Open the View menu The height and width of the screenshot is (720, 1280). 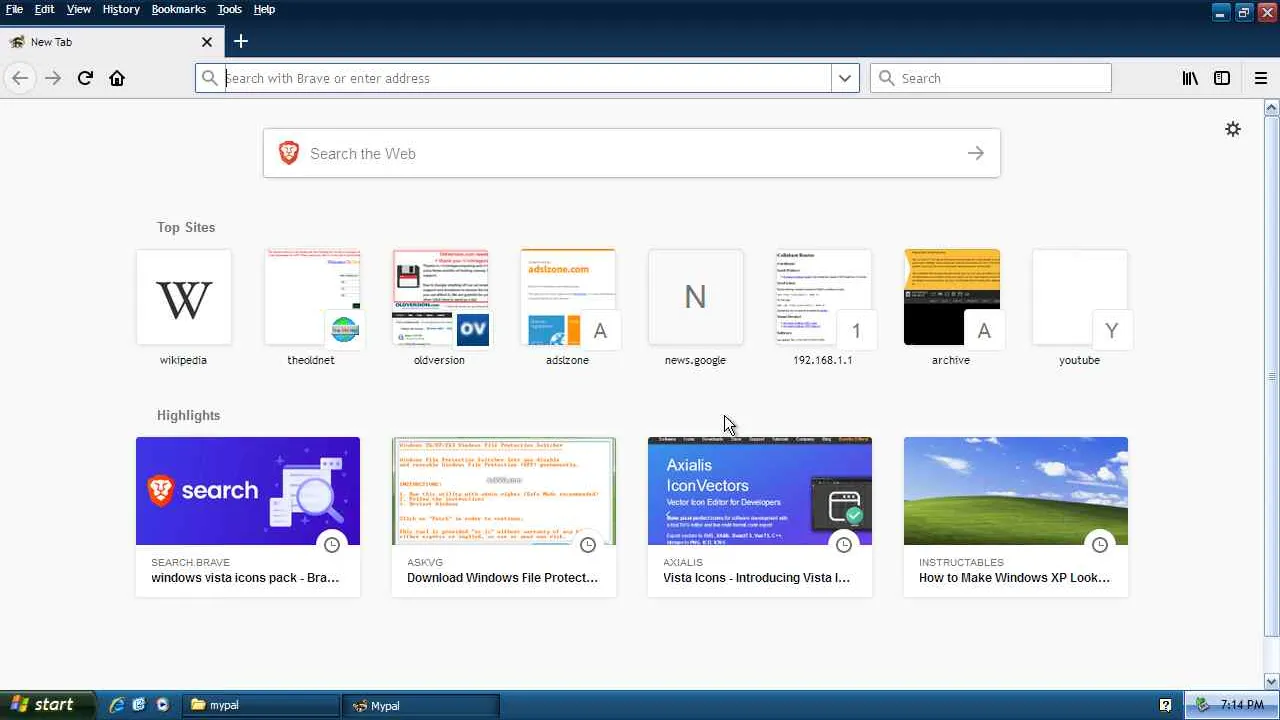click(79, 9)
